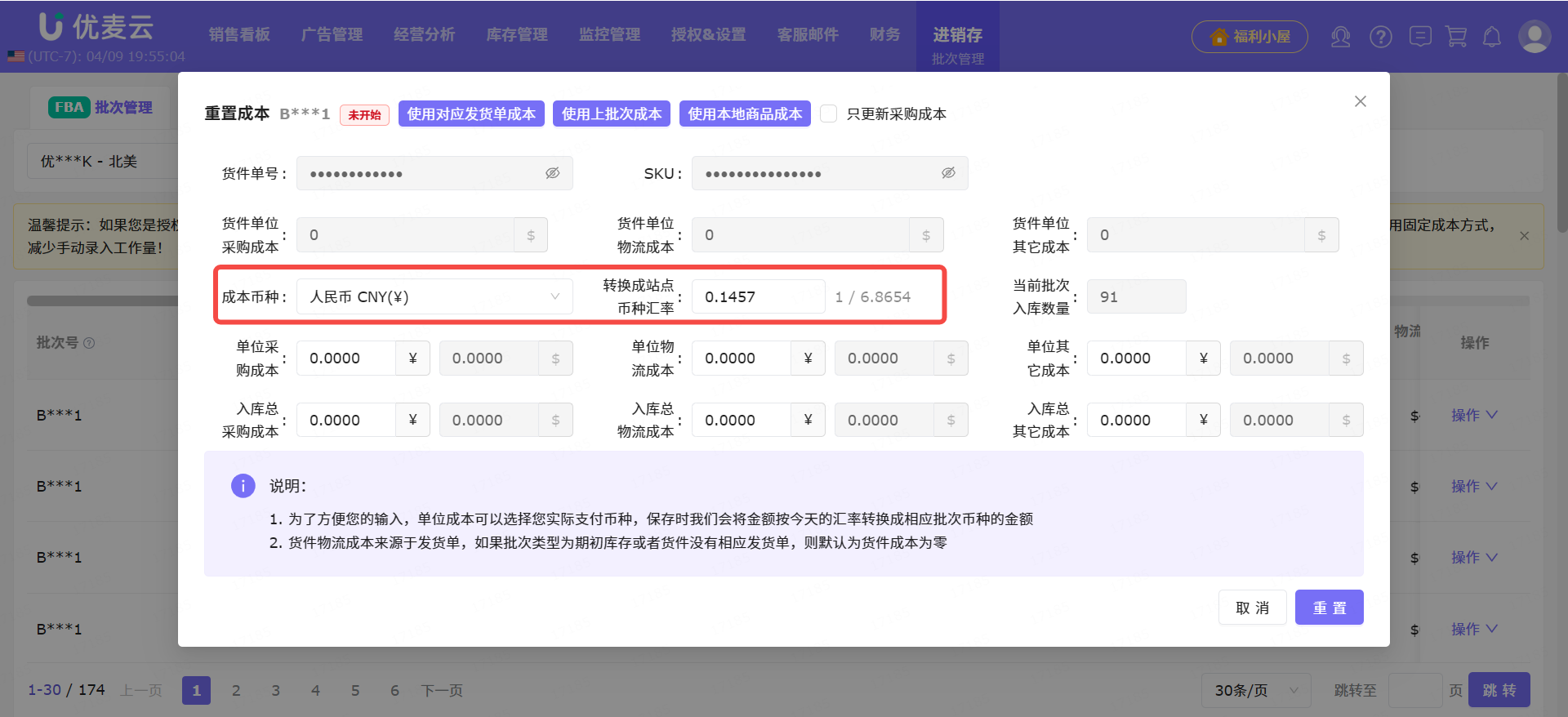1568x717 pixels.
Task: Switch to the 财务 menu
Action: 884,35
